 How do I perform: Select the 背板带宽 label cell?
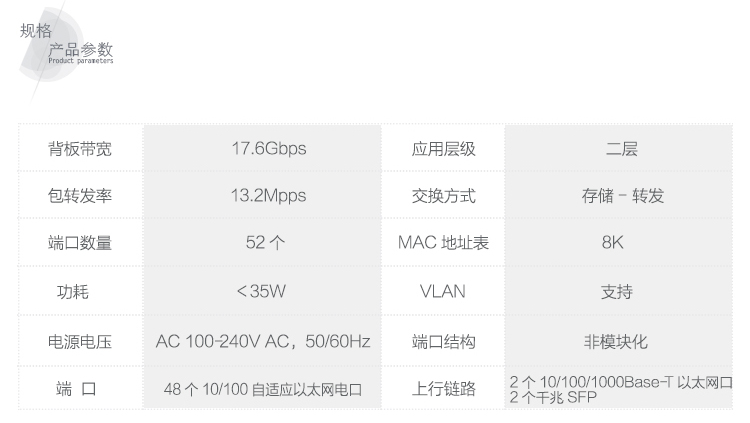click(x=80, y=149)
